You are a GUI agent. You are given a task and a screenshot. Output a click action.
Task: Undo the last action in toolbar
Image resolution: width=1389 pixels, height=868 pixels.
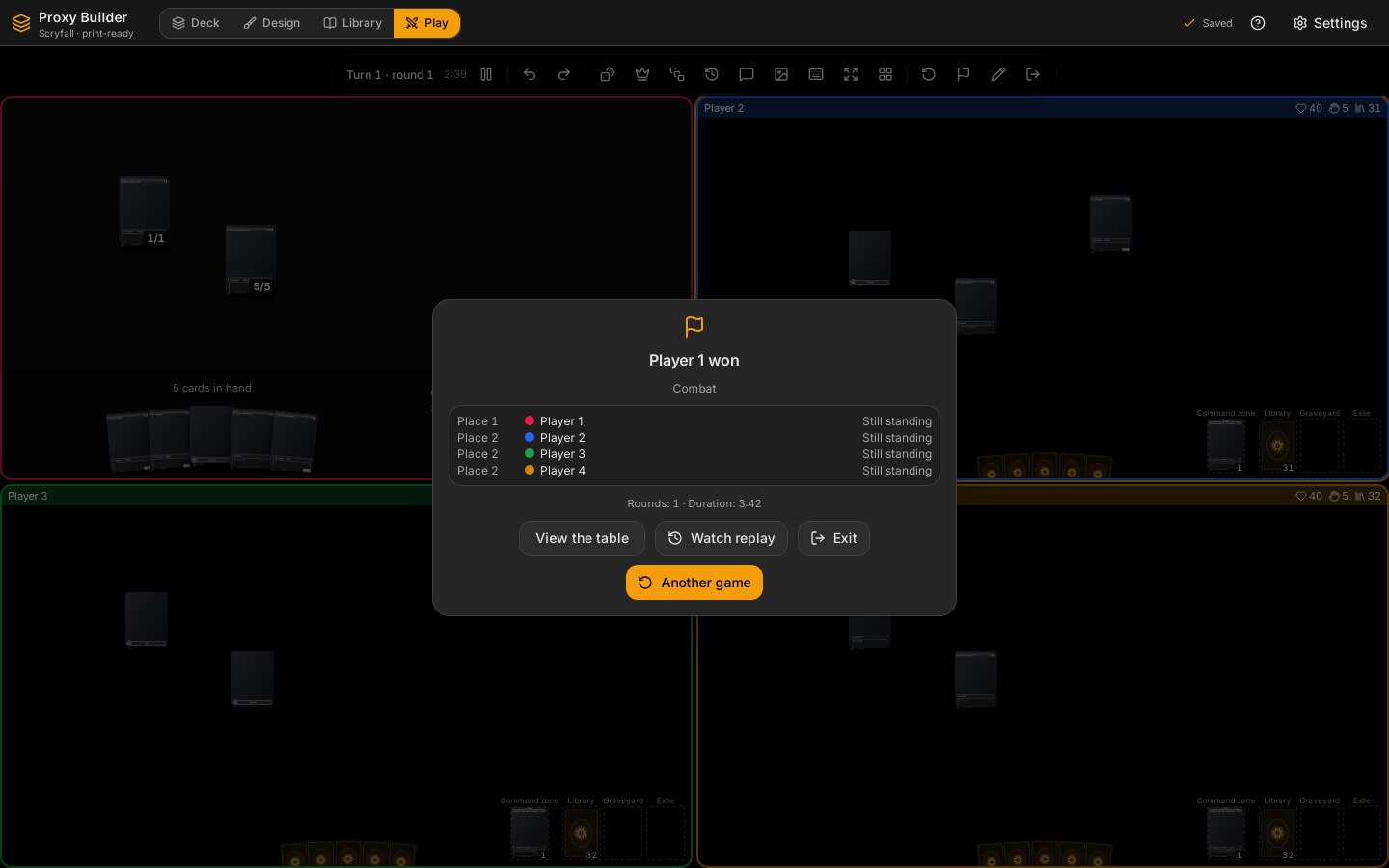point(530,74)
